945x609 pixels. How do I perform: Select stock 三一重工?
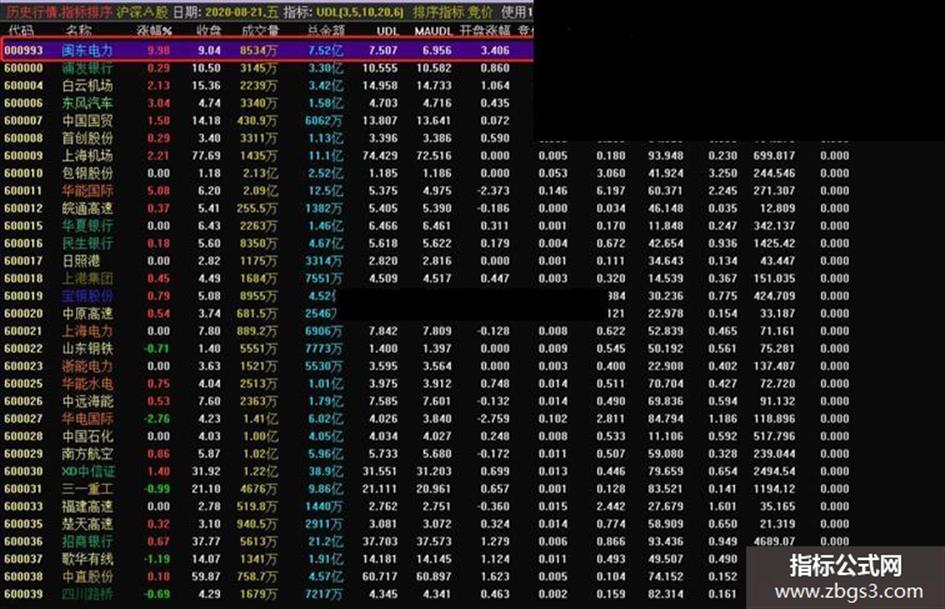click(x=87, y=489)
